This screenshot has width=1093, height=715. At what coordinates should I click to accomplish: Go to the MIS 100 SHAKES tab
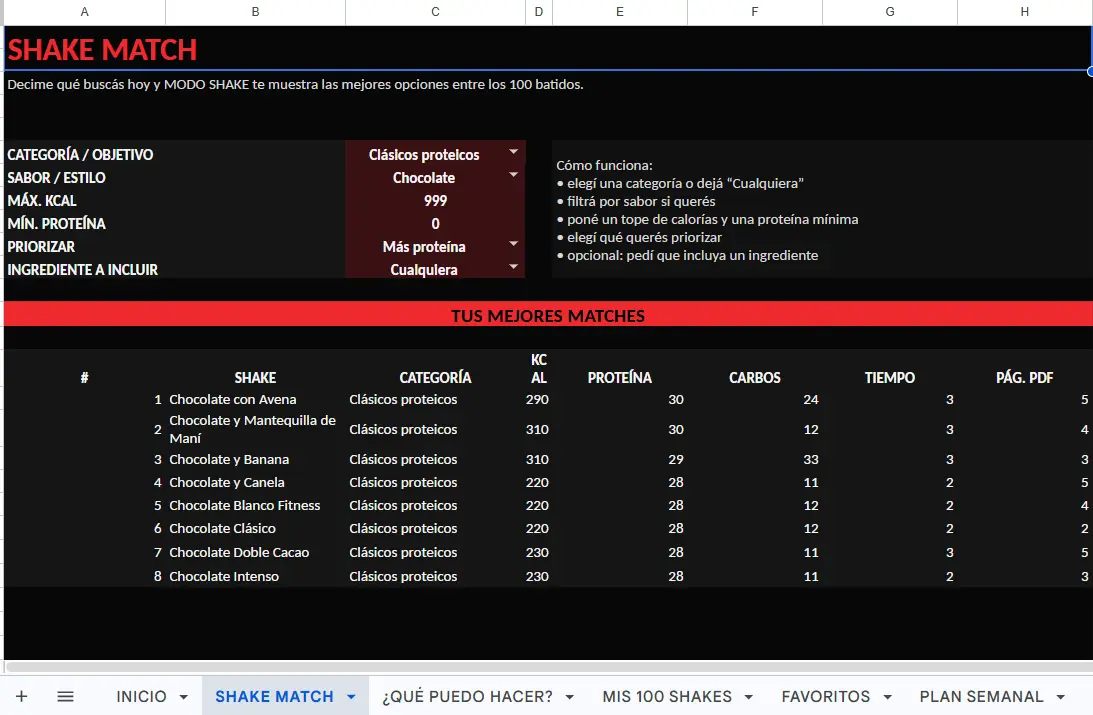pos(667,696)
